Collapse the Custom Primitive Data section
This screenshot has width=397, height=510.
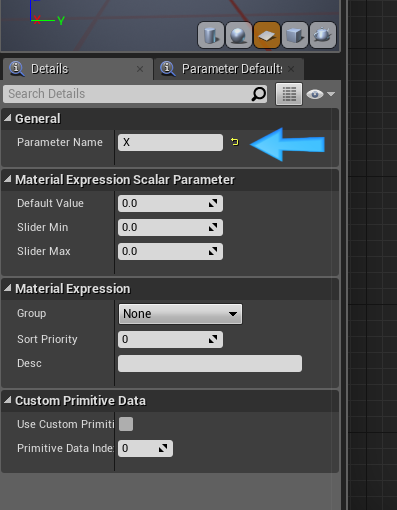point(8,400)
